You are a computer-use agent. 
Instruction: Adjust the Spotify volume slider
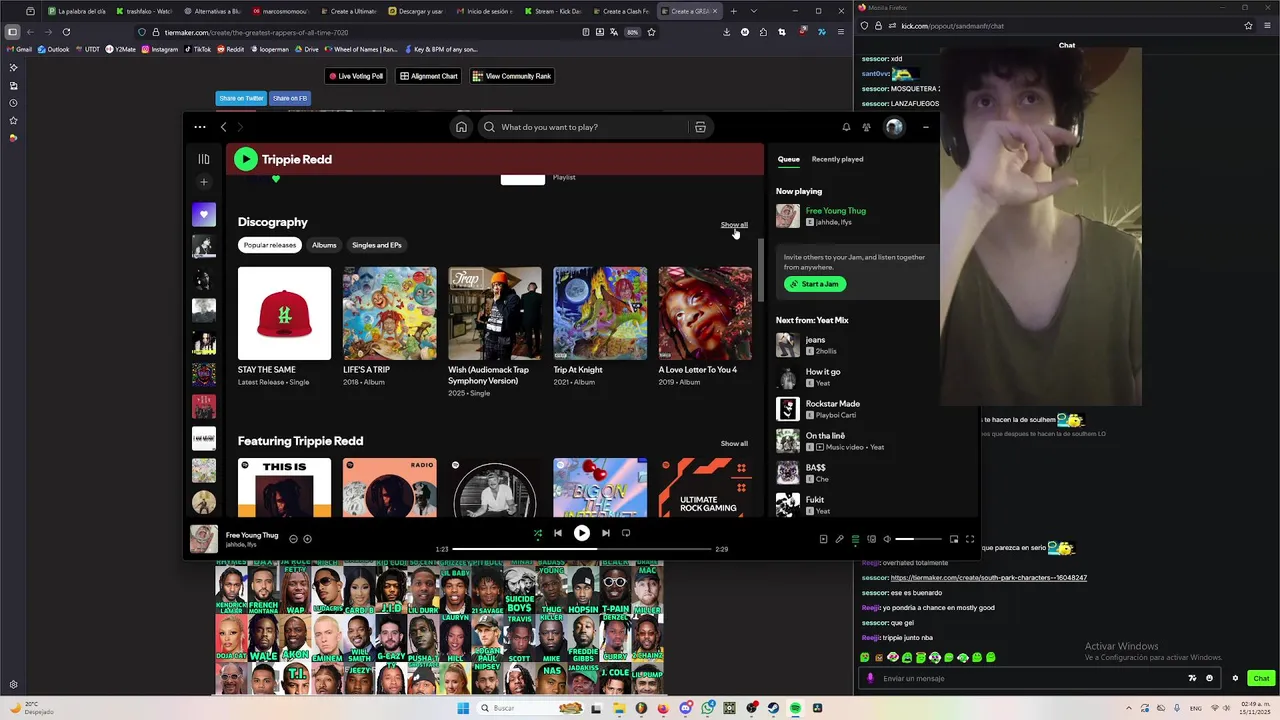coord(918,539)
